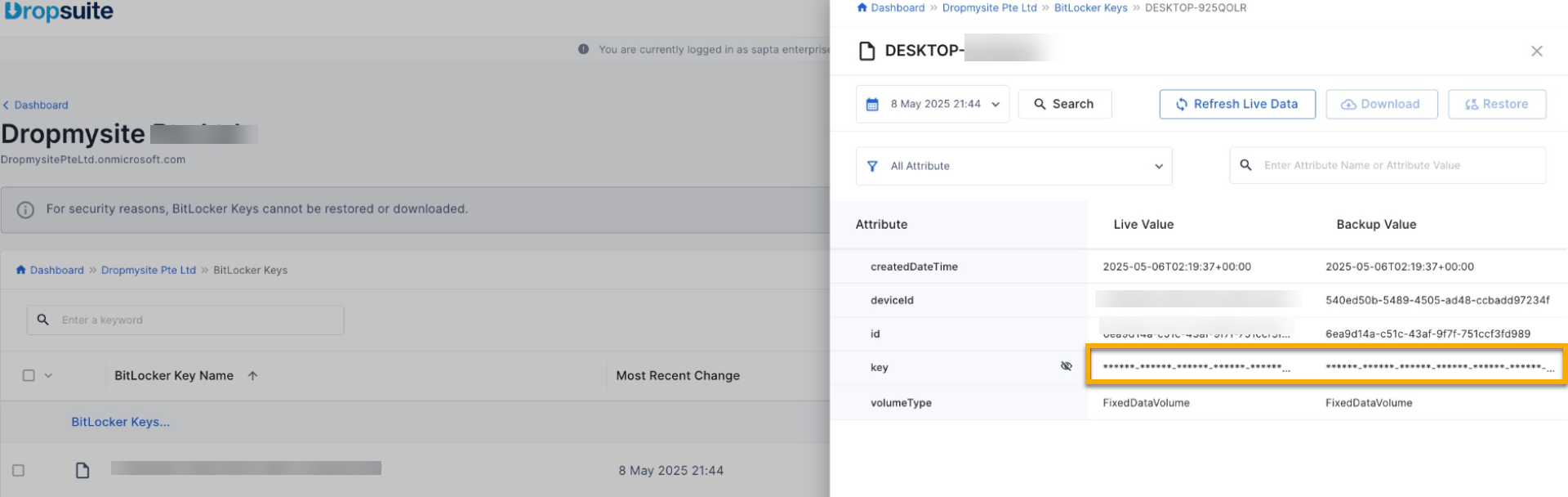Open Dropmysite Pte Ltd in left breadcrumb

149,271
